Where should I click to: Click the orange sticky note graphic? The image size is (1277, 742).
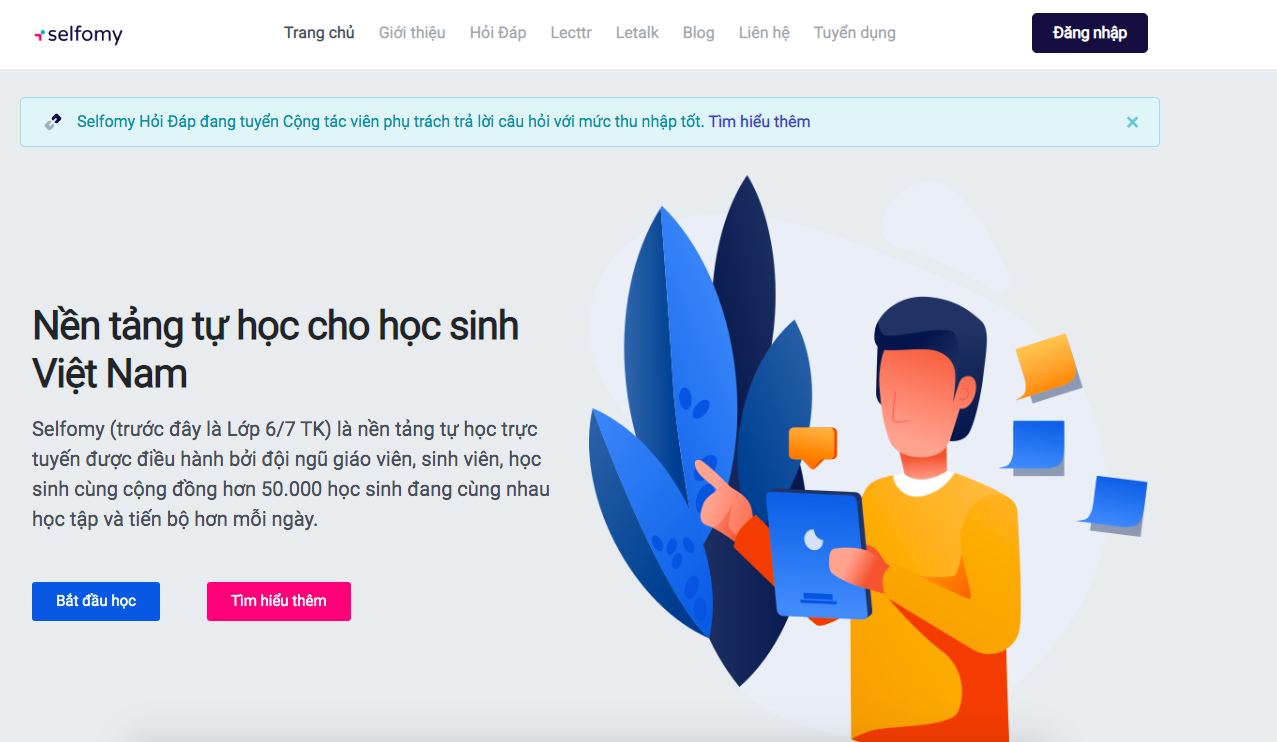[x=1047, y=365]
